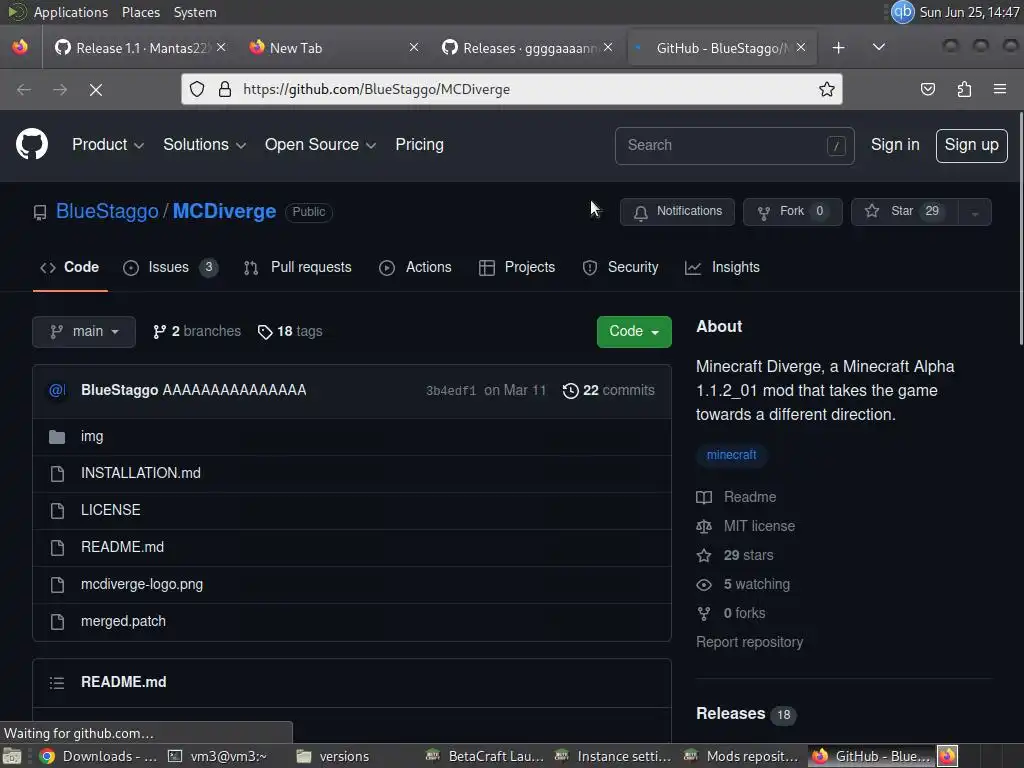Open the Firefox hamburger application menu
The image size is (1024, 768).
(999, 89)
